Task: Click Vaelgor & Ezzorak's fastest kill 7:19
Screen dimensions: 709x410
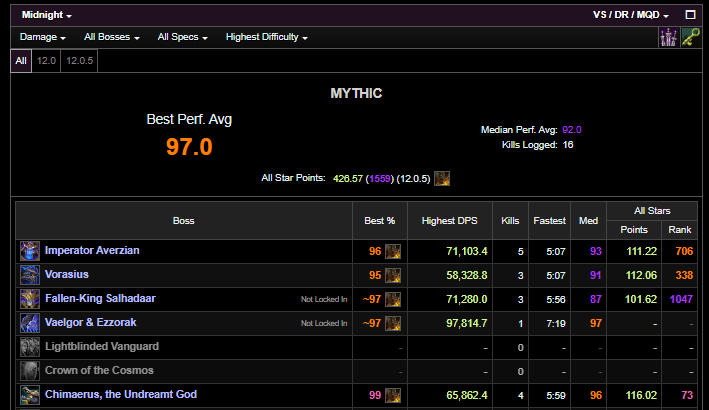Action: [x=556, y=323]
